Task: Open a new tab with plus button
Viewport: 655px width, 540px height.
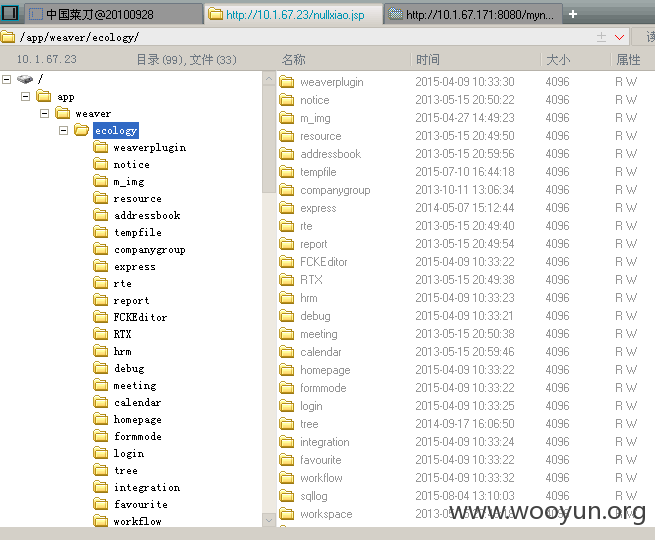Action: click(x=573, y=14)
